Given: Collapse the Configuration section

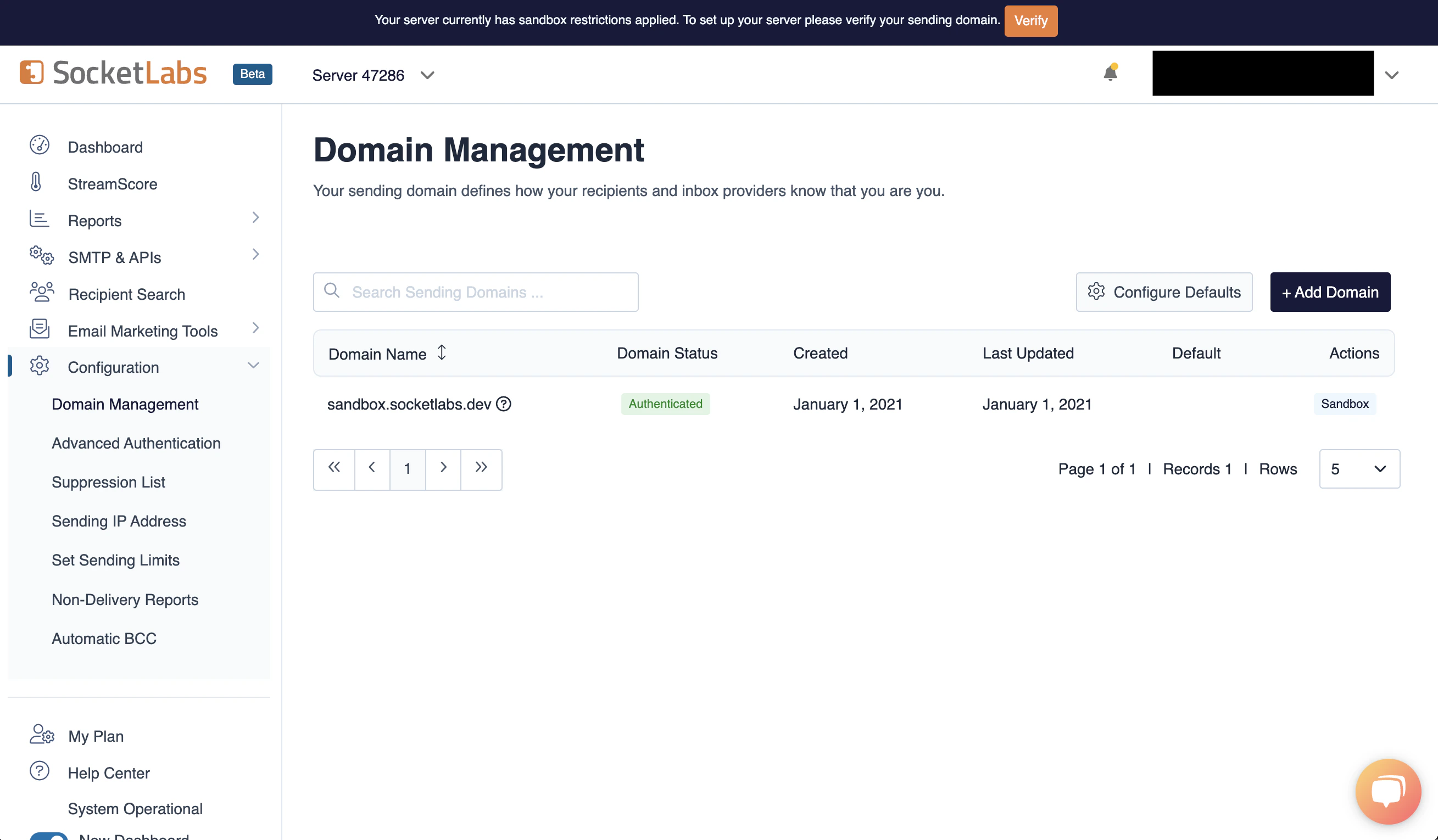Looking at the screenshot, I should [253, 365].
